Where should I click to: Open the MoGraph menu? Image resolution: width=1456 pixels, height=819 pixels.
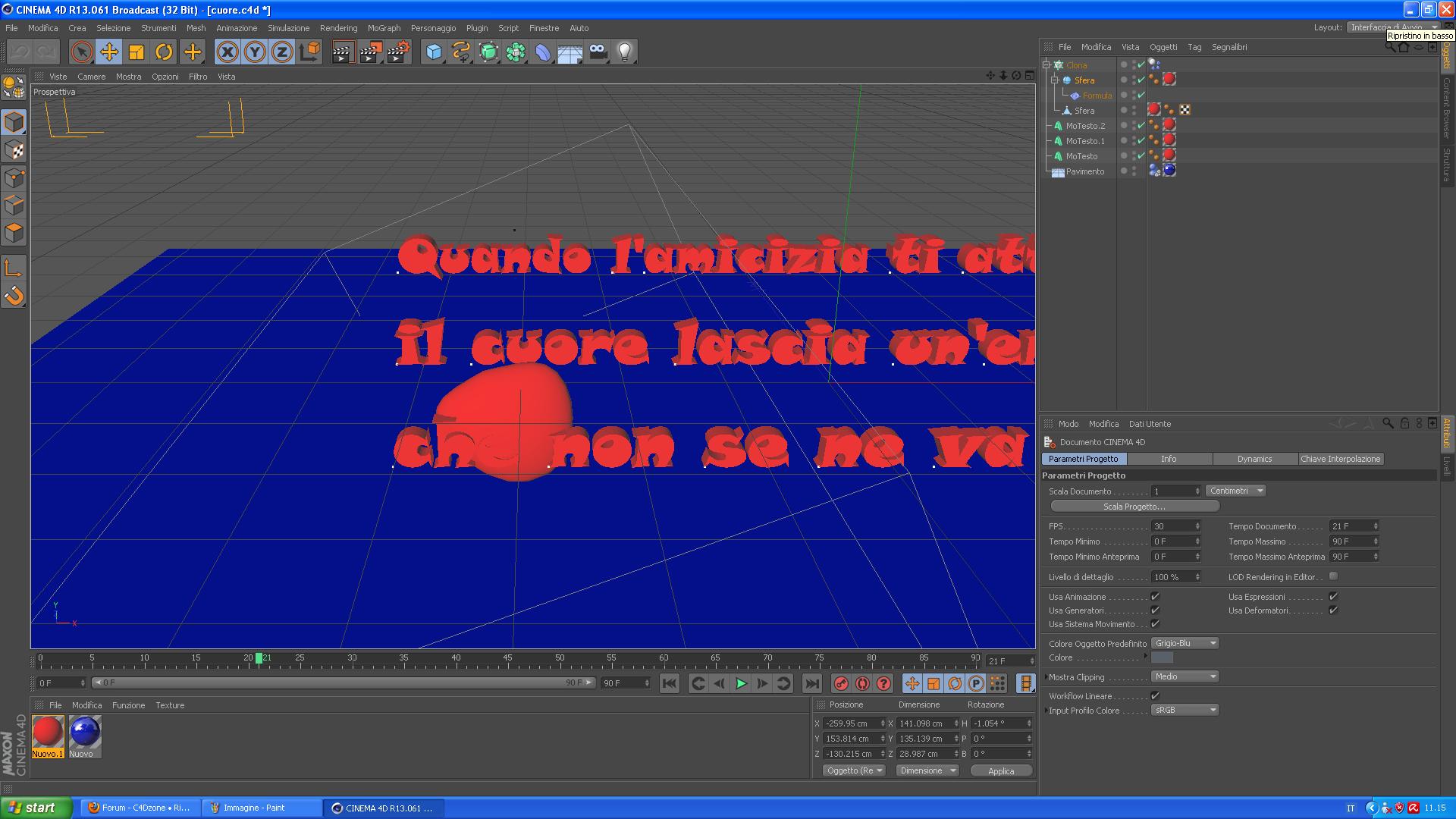[x=384, y=28]
